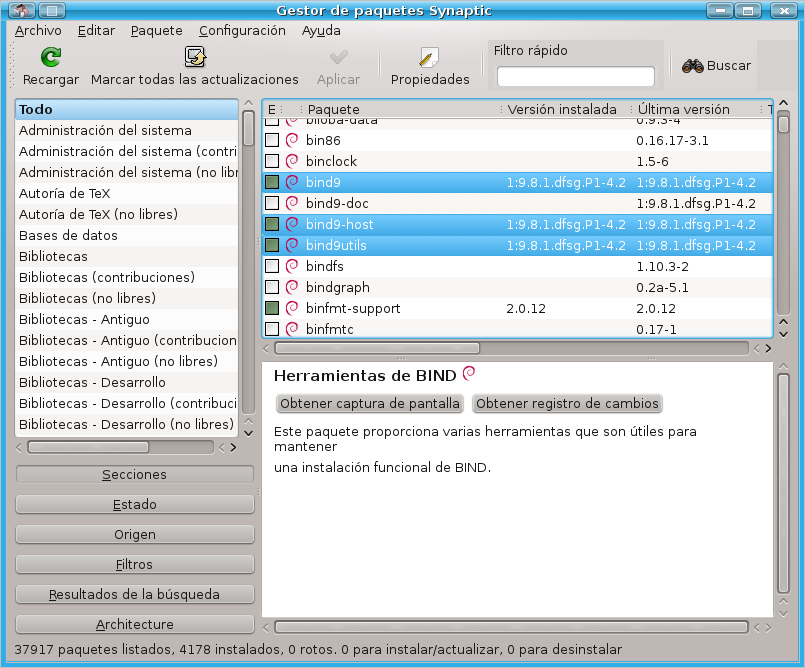Open the Paquete menu
The width and height of the screenshot is (805, 668).
click(x=157, y=31)
